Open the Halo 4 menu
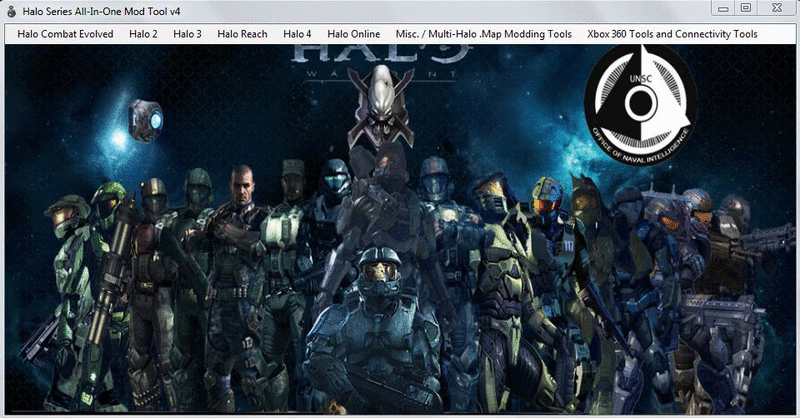 (x=297, y=34)
